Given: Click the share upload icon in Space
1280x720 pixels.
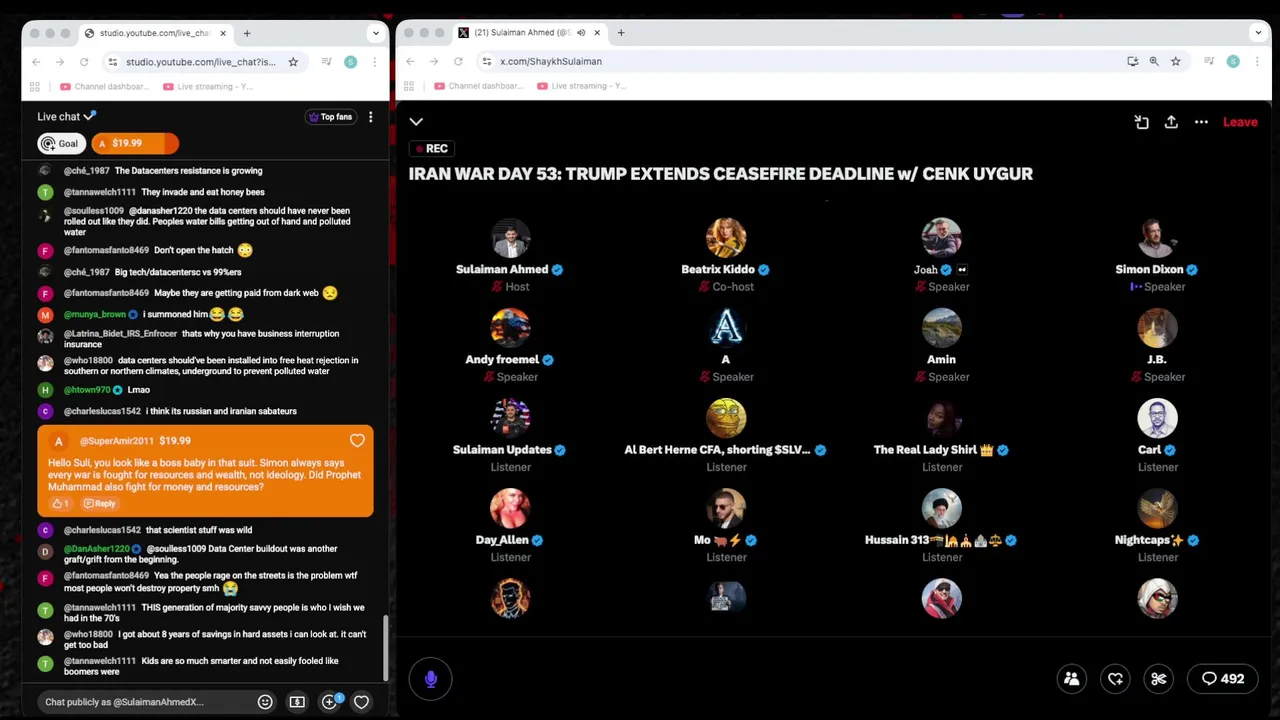Looking at the screenshot, I should pyautogui.click(x=1171, y=122).
